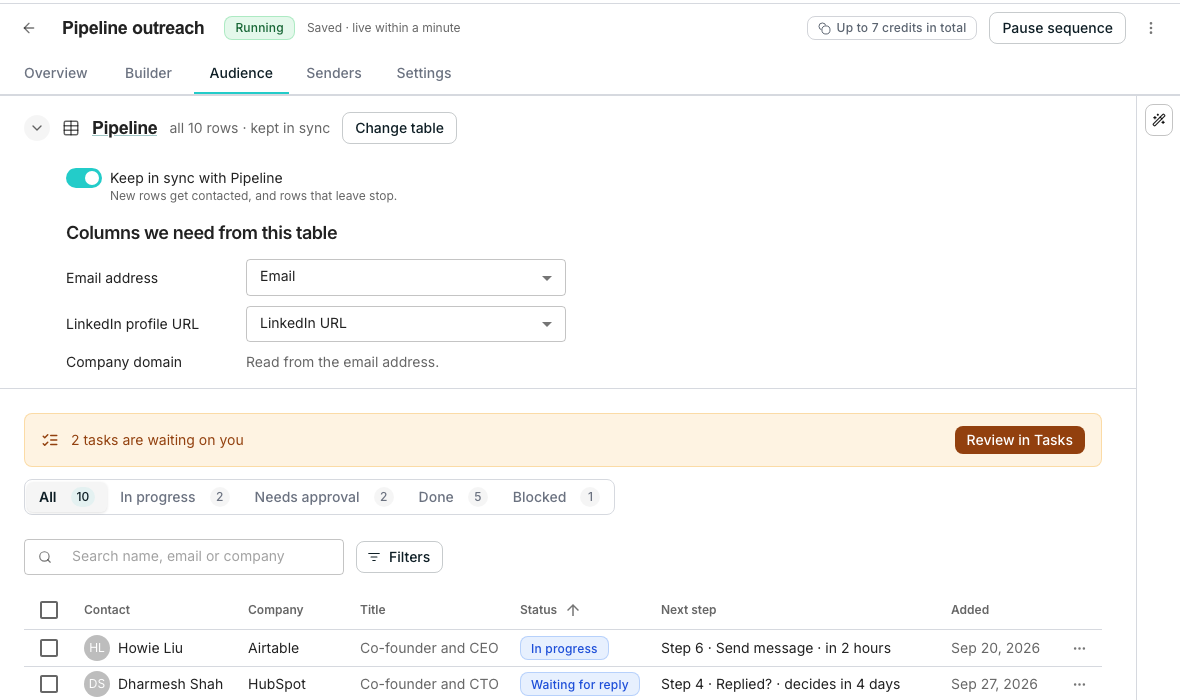Filter contacts by Needs approval

click(323, 497)
